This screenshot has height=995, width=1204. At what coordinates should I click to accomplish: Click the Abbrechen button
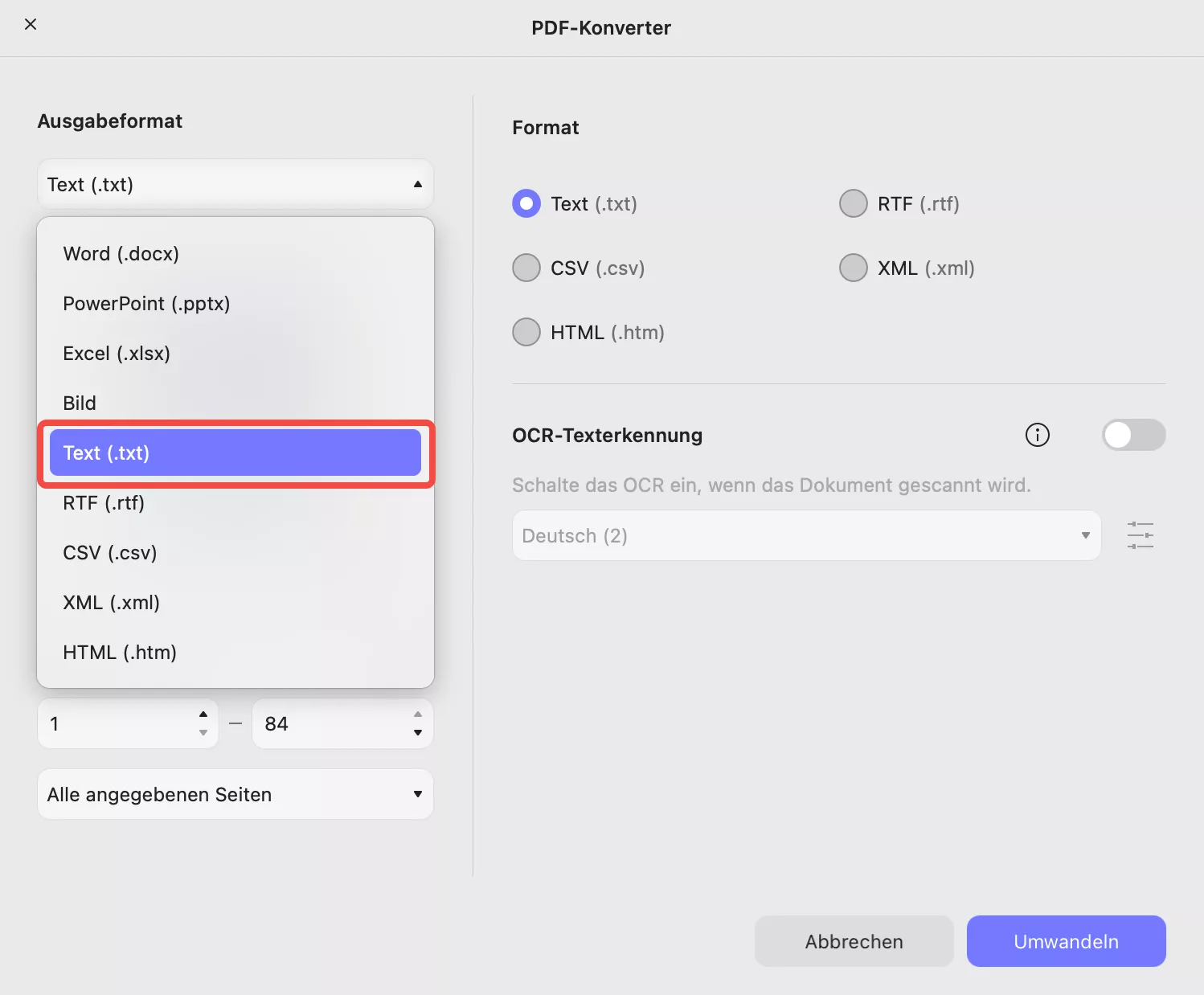[x=854, y=941]
